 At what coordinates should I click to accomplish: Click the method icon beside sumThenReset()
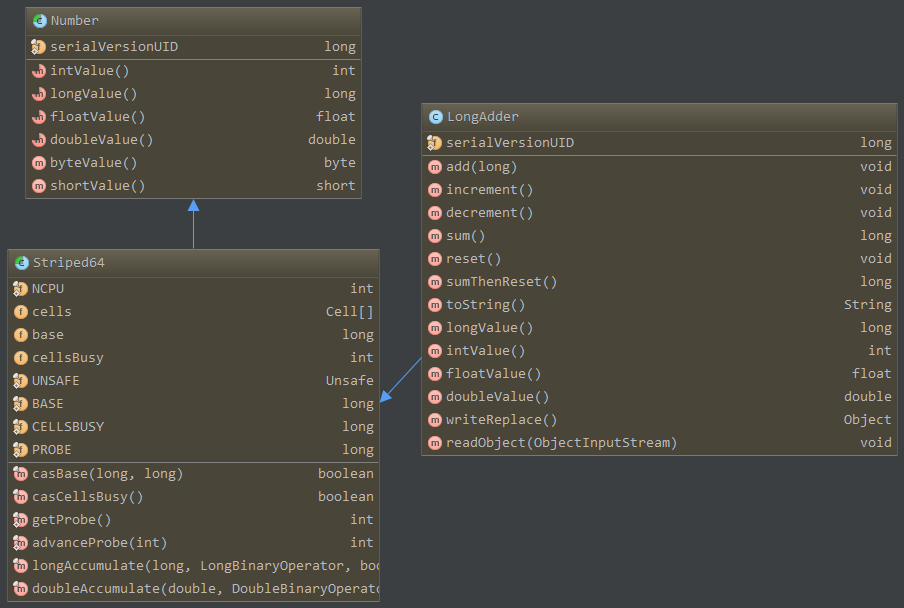point(435,282)
